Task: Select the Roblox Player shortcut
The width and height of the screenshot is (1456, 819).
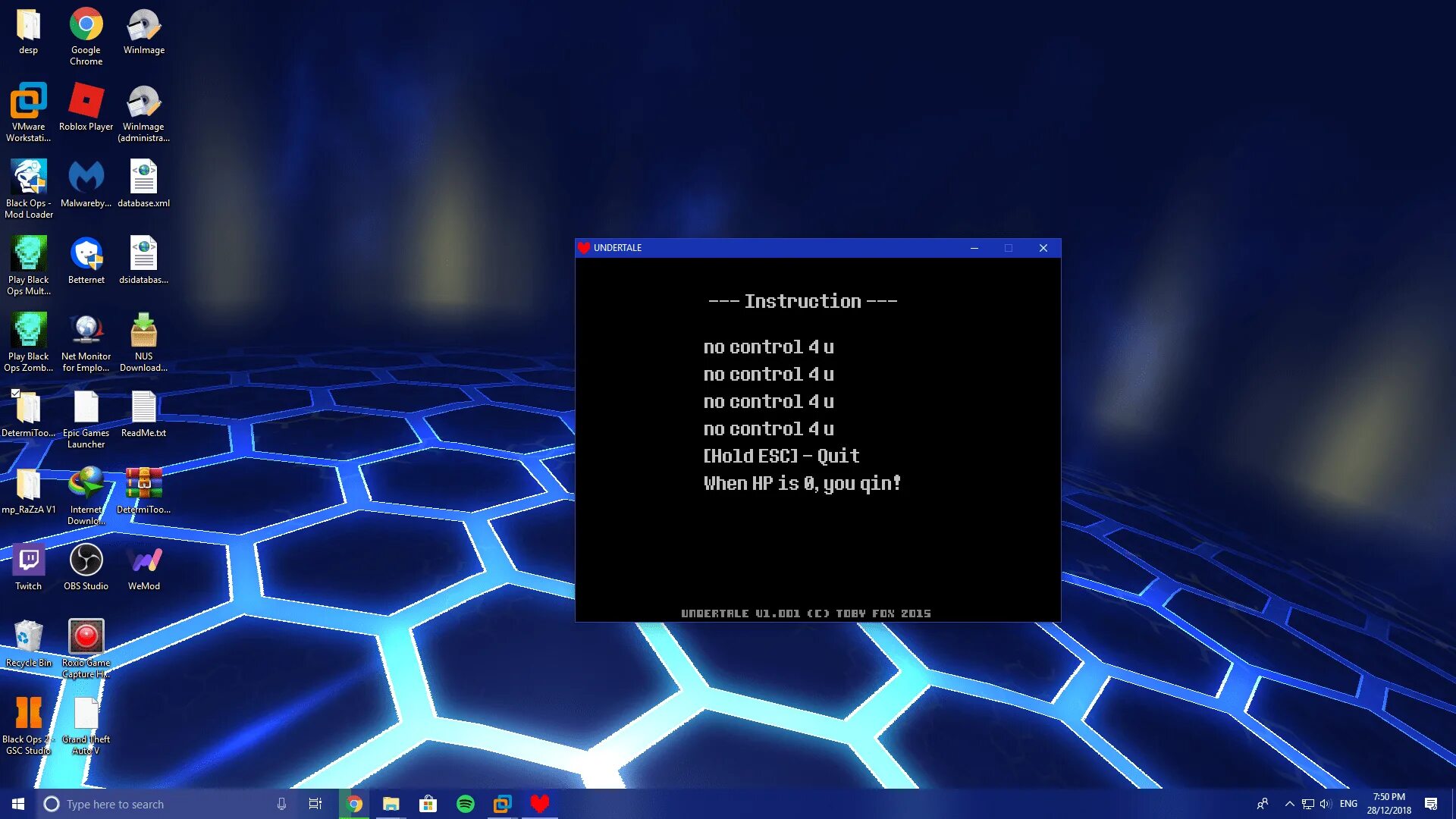Action: (86, 102)
